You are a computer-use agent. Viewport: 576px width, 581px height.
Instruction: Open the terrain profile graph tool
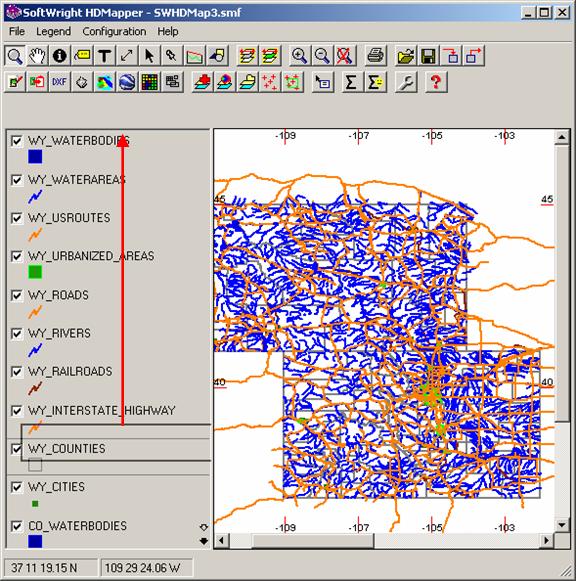[x=194, y=56]
